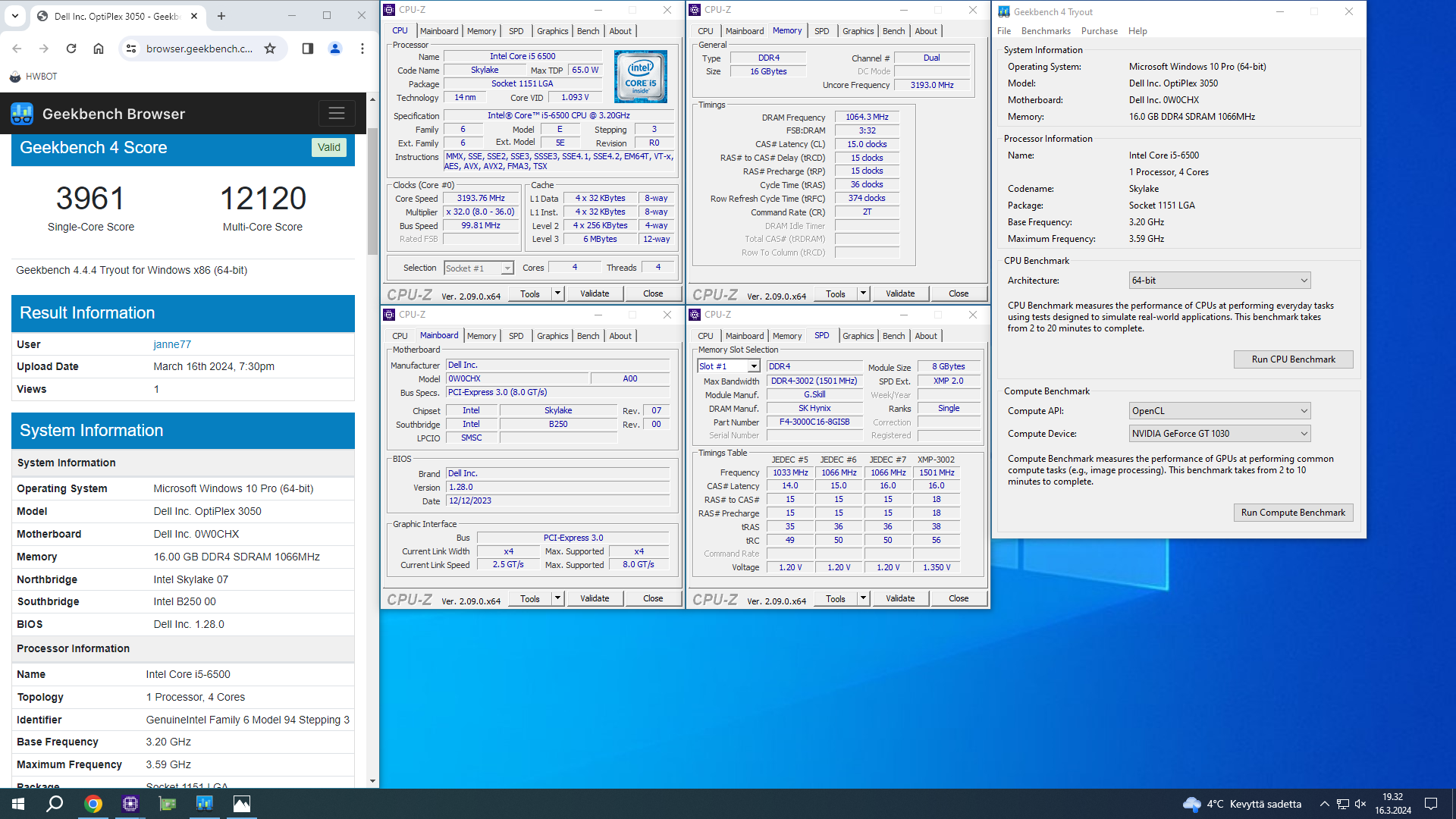1456x819 pixels.
Task: Click the network tray icon
Action: tap(1342, 804)
